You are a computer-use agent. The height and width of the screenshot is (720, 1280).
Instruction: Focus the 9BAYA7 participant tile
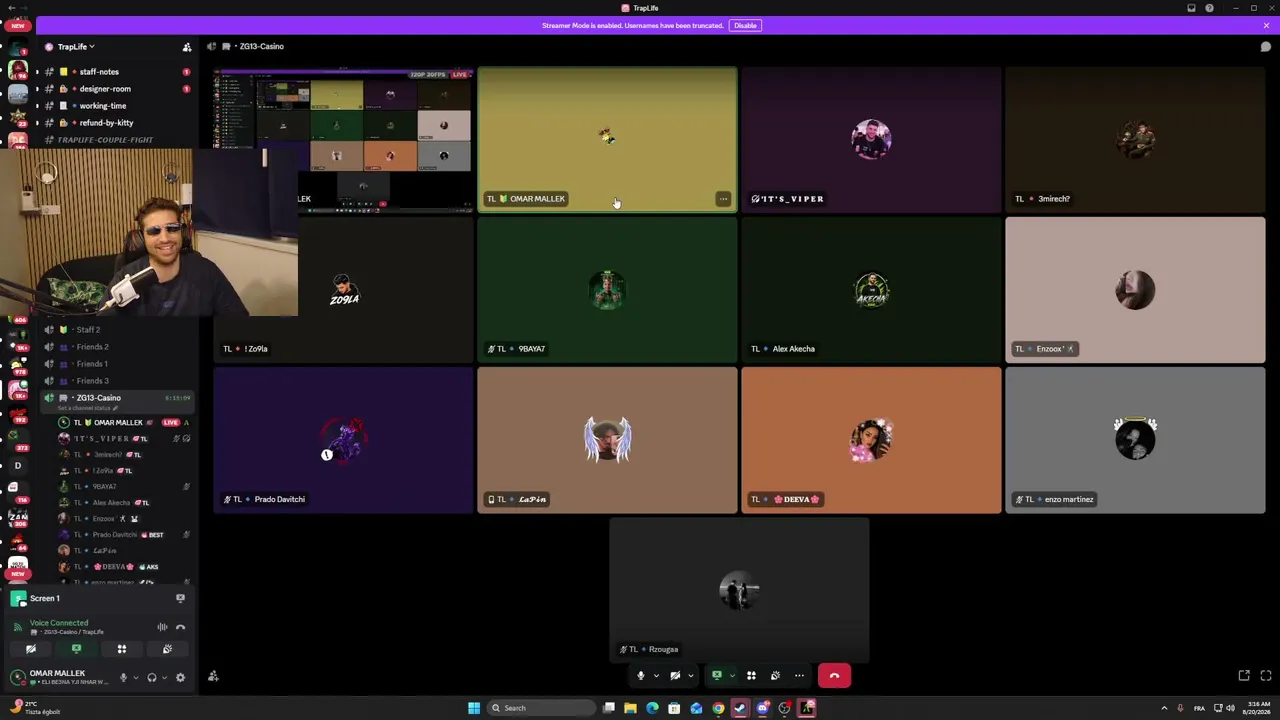point(607,290)
